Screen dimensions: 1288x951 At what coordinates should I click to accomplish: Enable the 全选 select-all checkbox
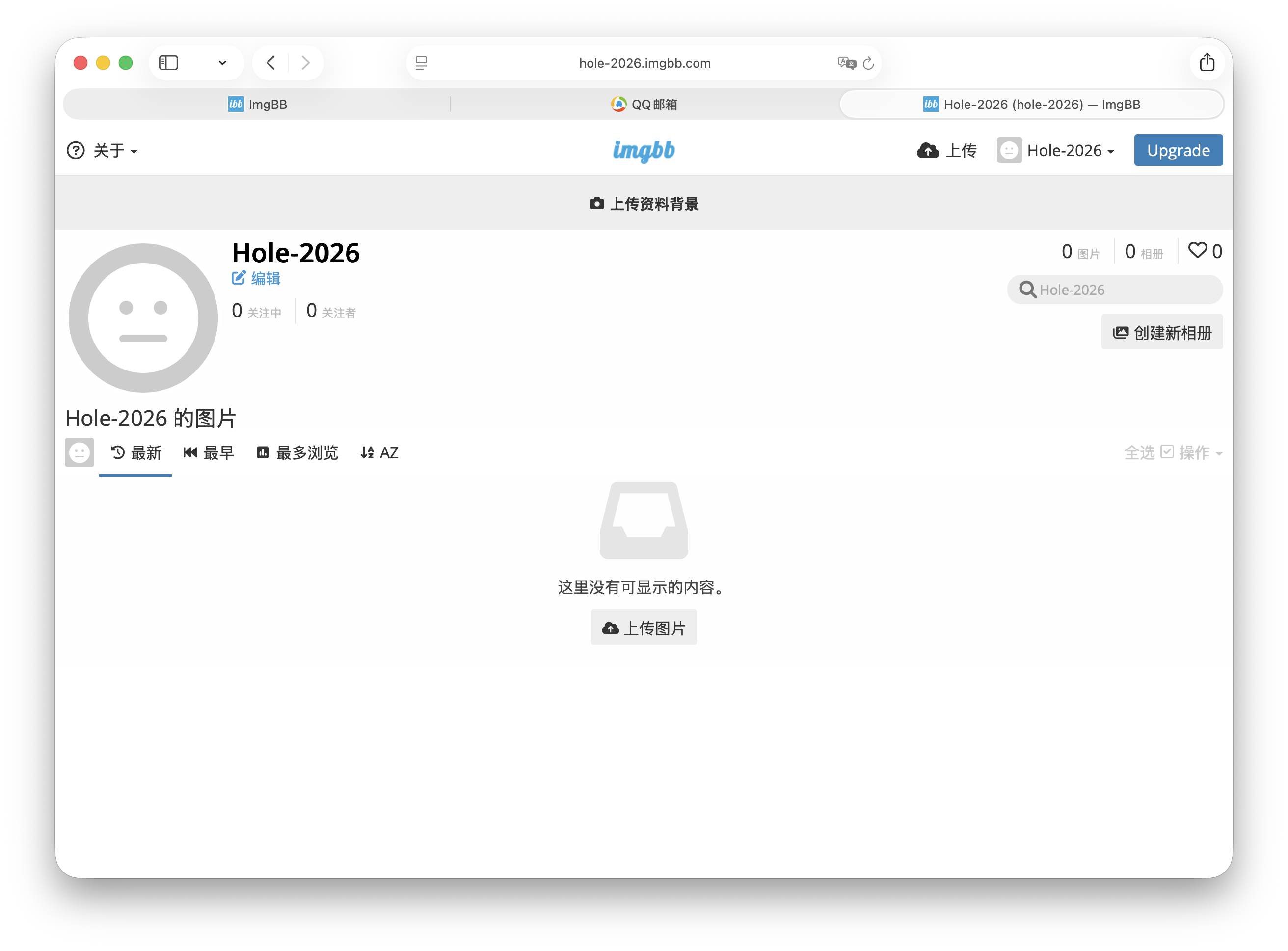[x=1168, y=452]
